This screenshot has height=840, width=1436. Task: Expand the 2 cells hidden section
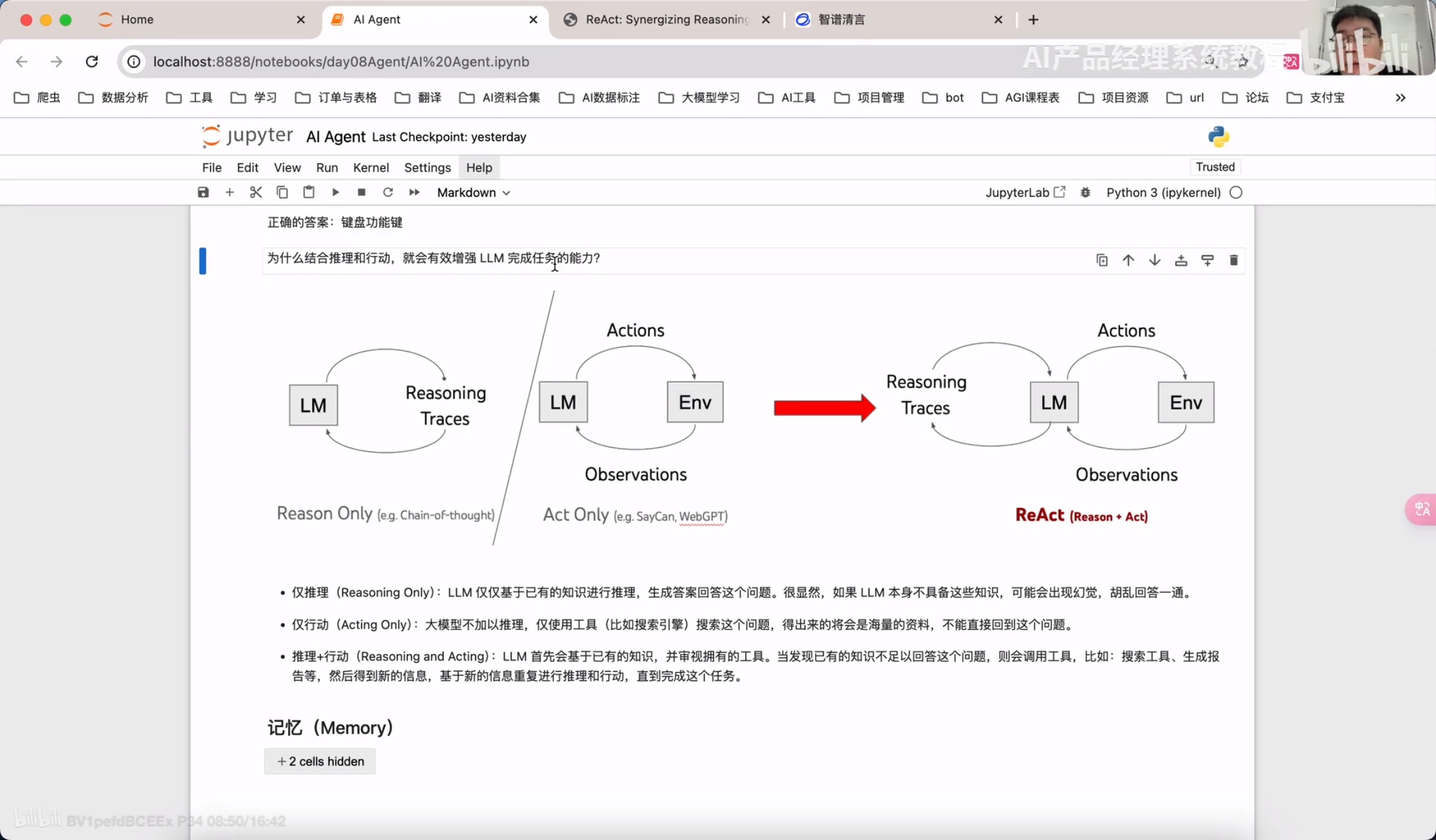click(x=320, y=761)
